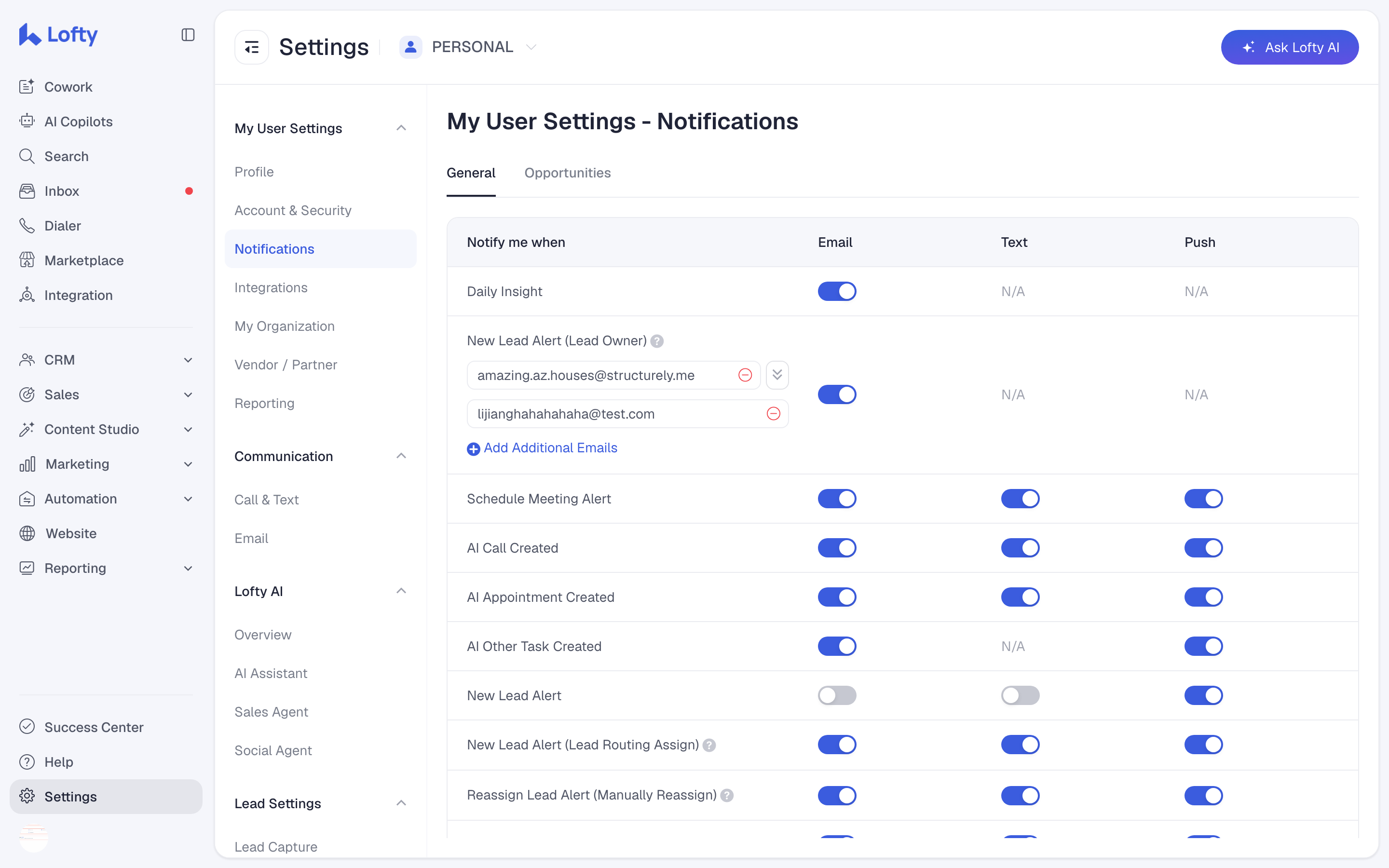The height and width of the screenshot is (868, 1389).
Task: Click the New Lead Alert help icon
Action: (657, 341)
